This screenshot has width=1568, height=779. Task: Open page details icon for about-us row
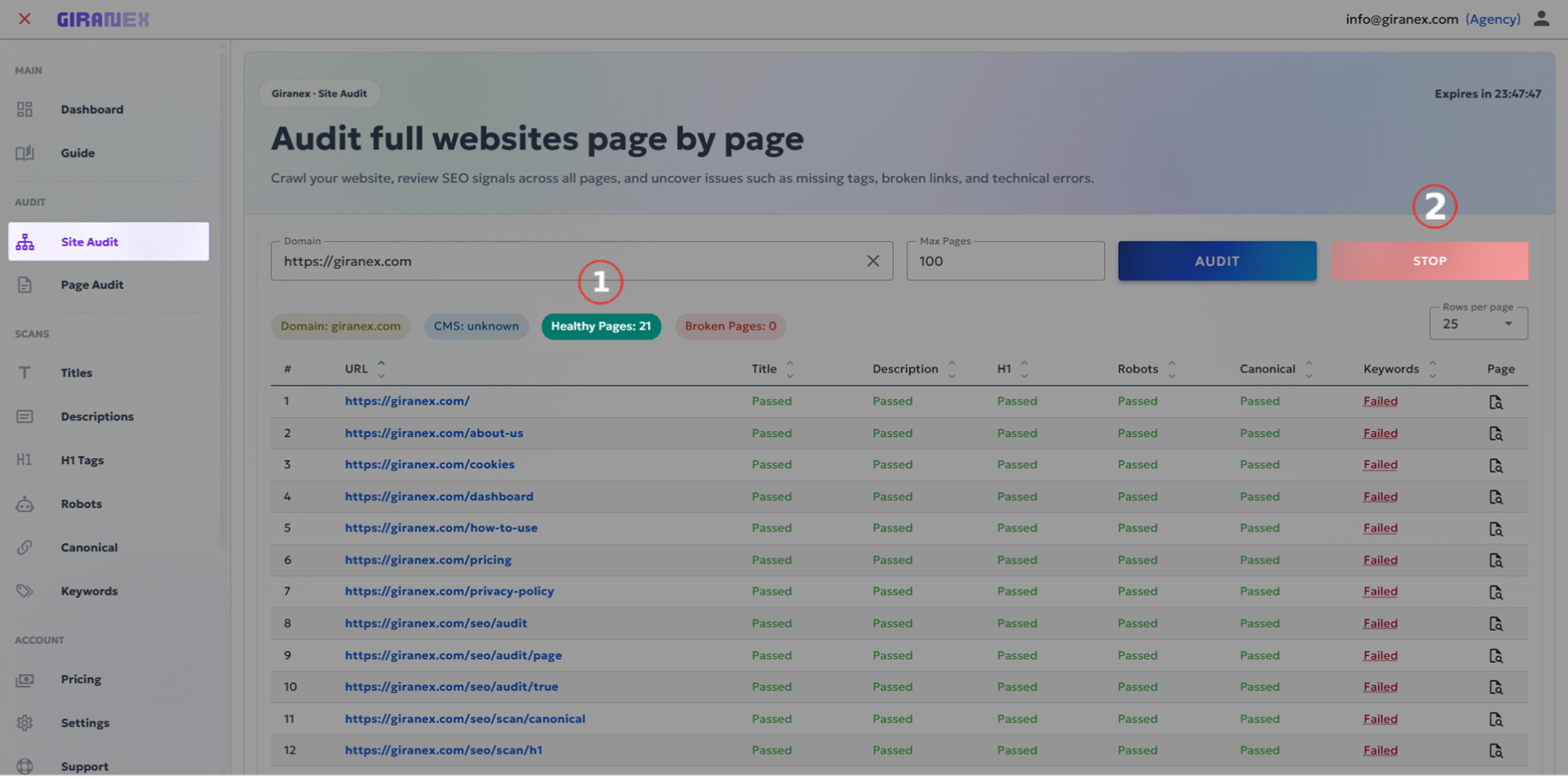[1495, 434]
